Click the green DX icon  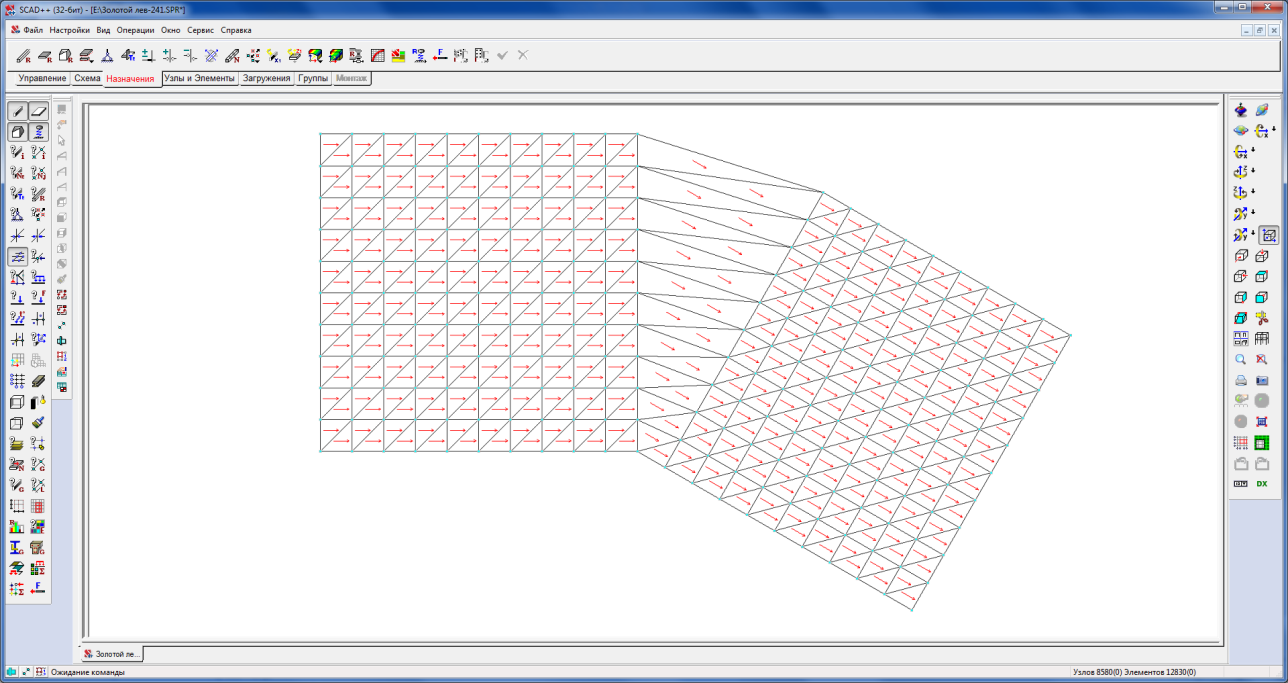(1262, 484)
